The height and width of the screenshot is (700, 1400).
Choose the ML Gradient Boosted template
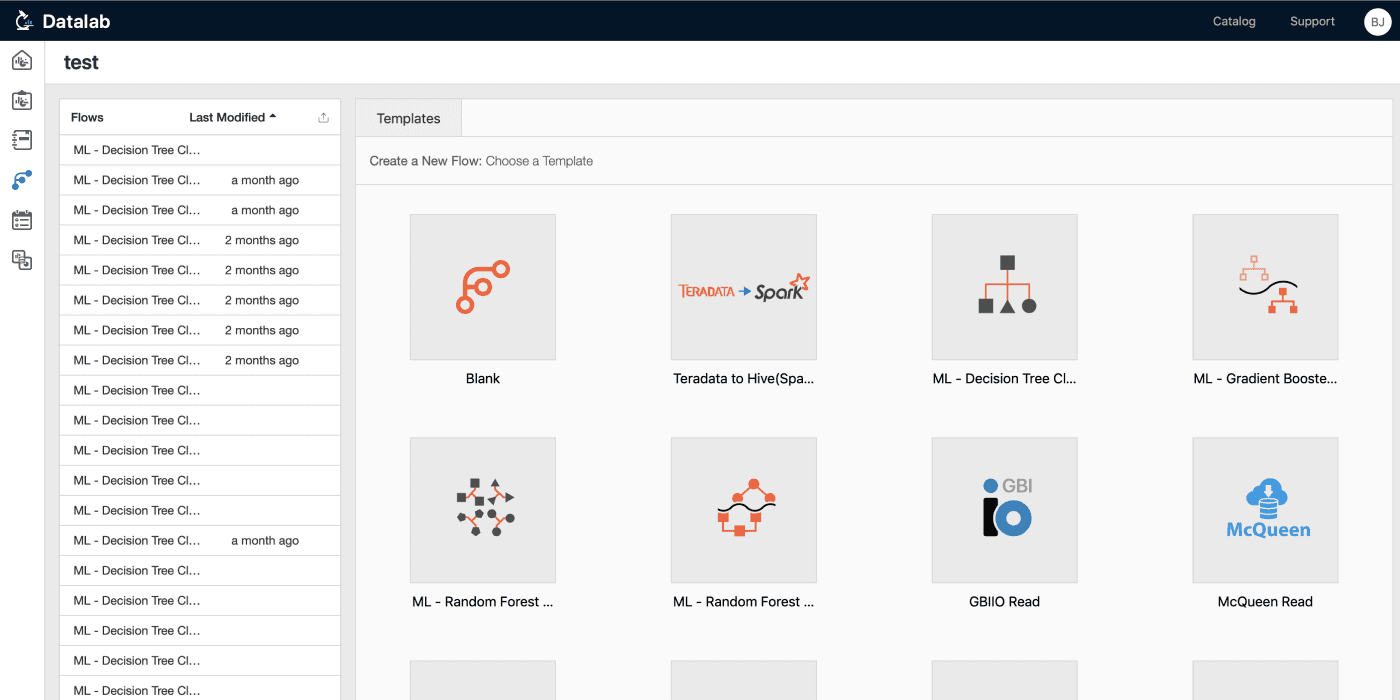pyautogui.click(x=1265, y=287)
